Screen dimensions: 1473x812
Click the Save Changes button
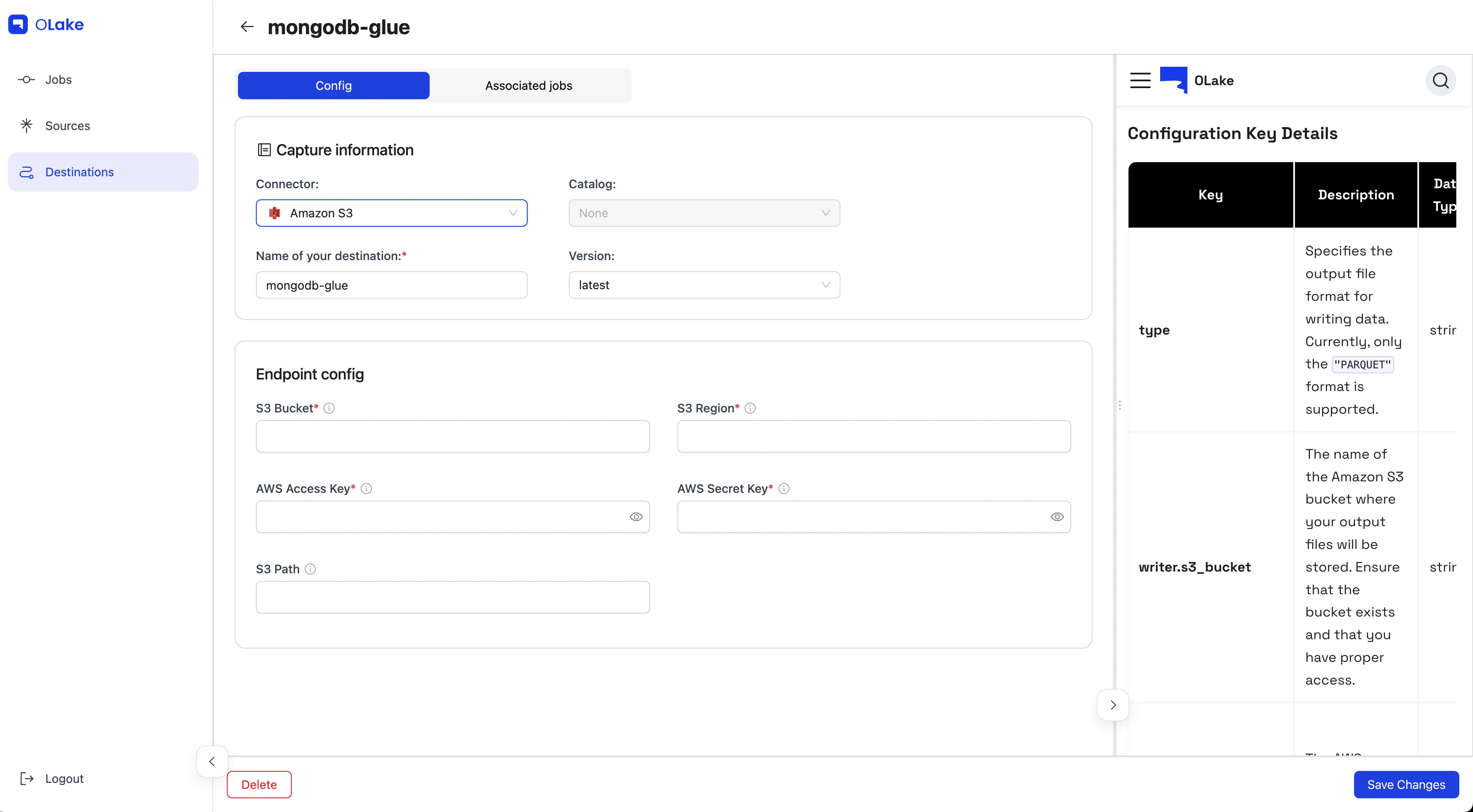pos(1405,785)
